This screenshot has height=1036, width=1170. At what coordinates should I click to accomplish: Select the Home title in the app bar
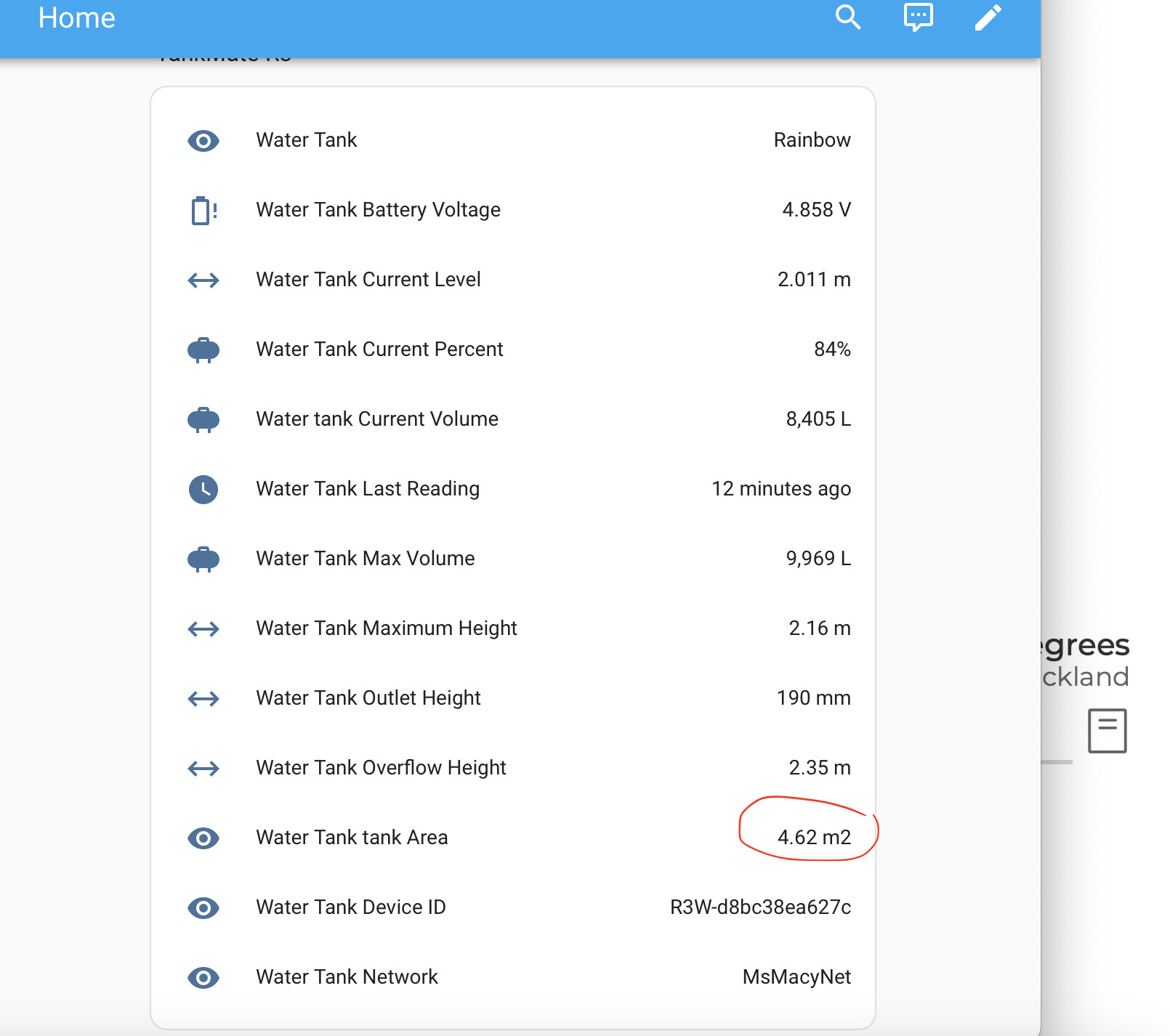click(x=76, y=18)
